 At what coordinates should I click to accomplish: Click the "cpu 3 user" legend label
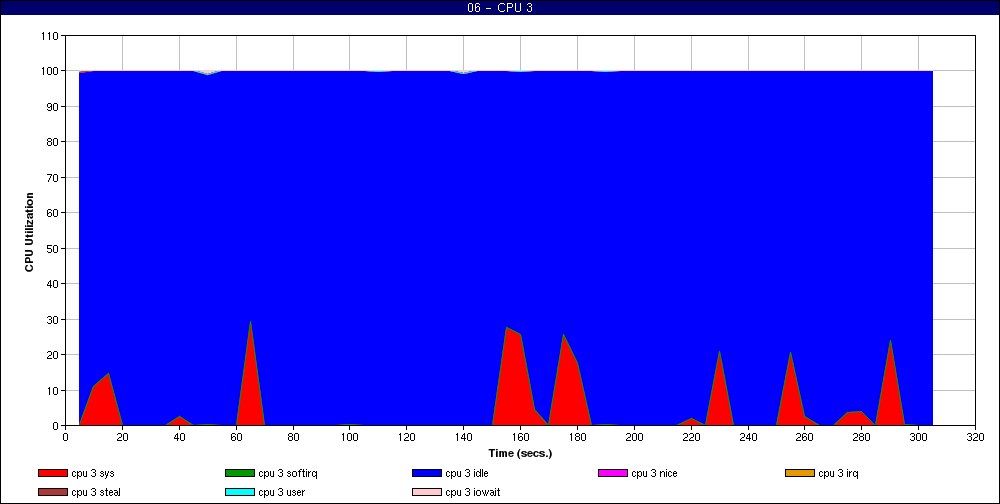281,493
